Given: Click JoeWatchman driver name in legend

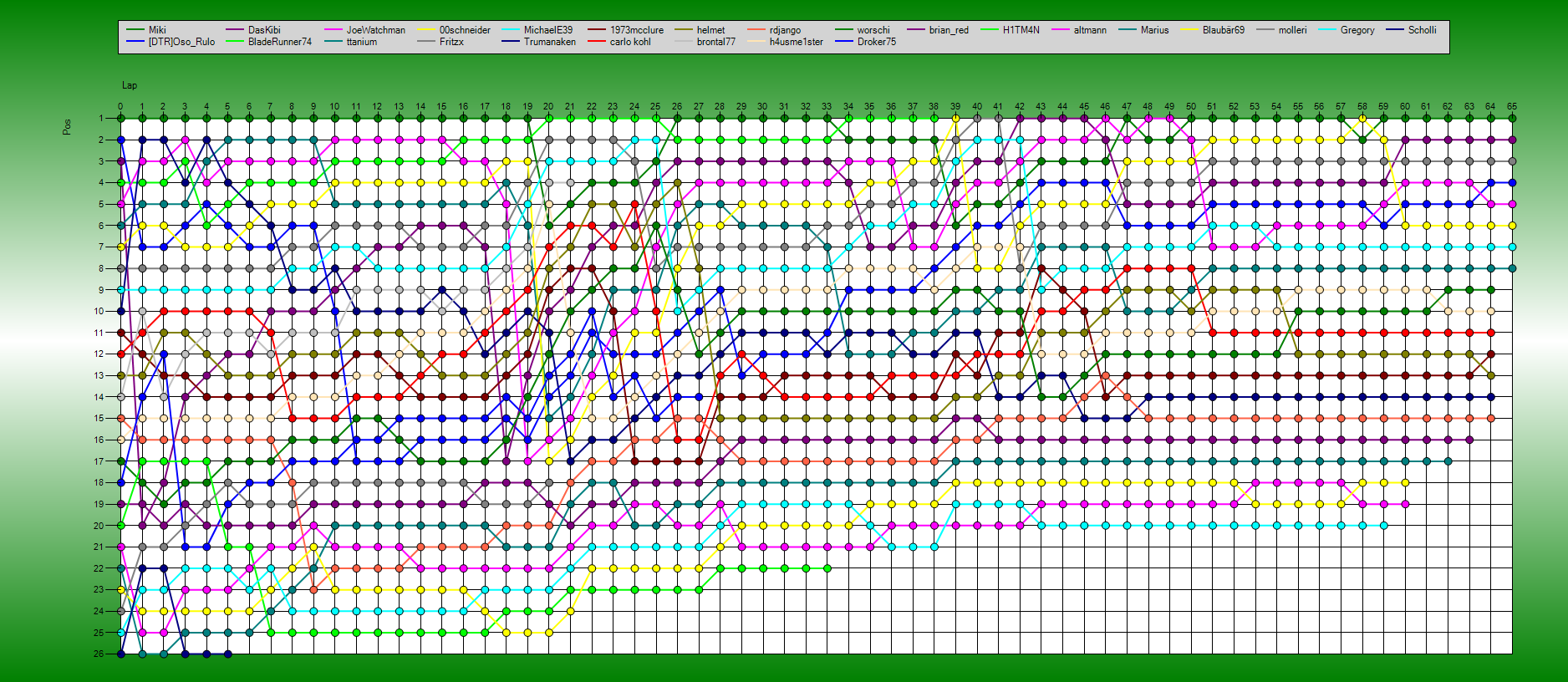Looking at the screenshot, I should 376,30.
